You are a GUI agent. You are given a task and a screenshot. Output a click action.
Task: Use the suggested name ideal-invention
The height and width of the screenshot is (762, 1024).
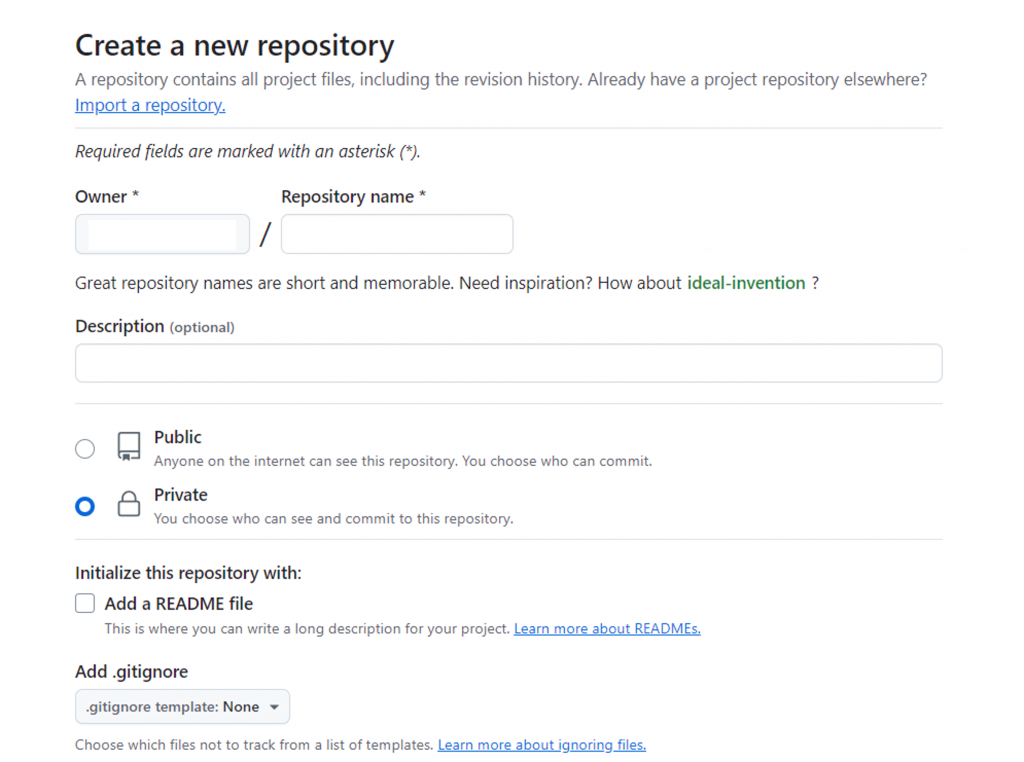point(746,283)
